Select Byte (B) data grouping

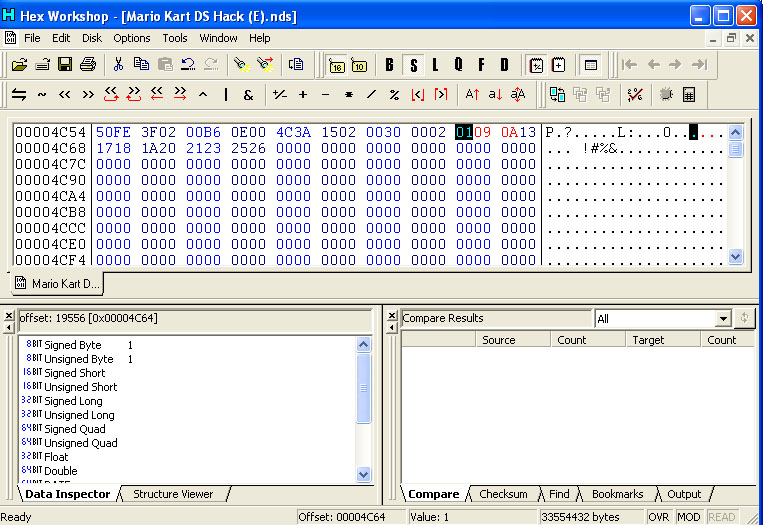pyautogui.click(x=389, y=65)
